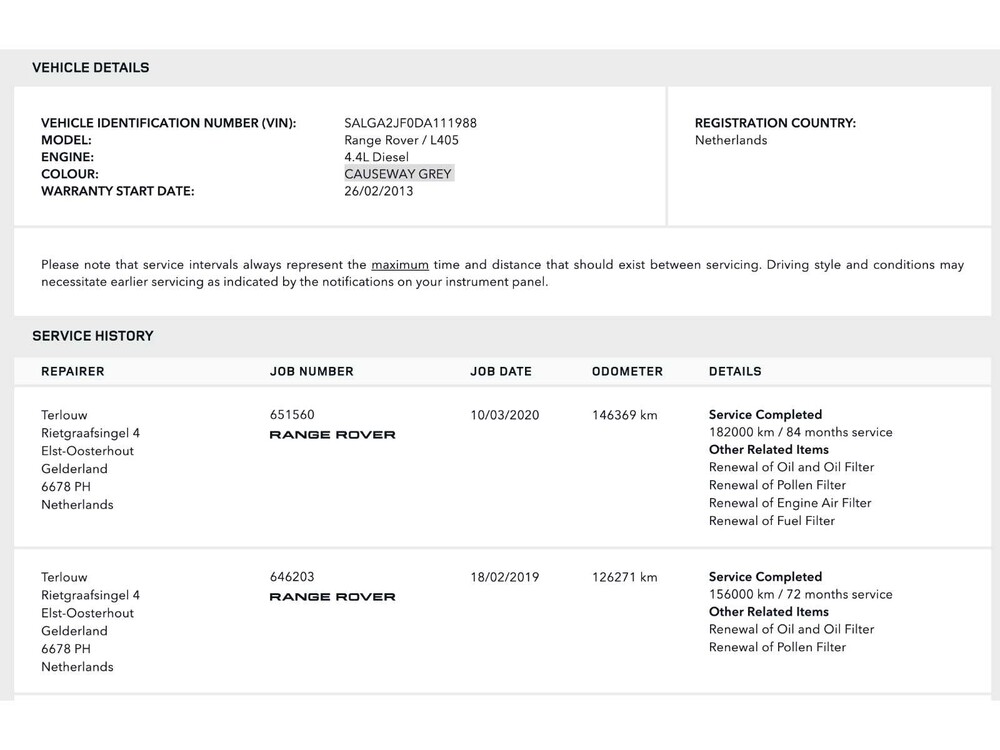Screen dimensions: 1000x750
Task: Click the REPAIRER column header
Action: [x=72, y=371]
